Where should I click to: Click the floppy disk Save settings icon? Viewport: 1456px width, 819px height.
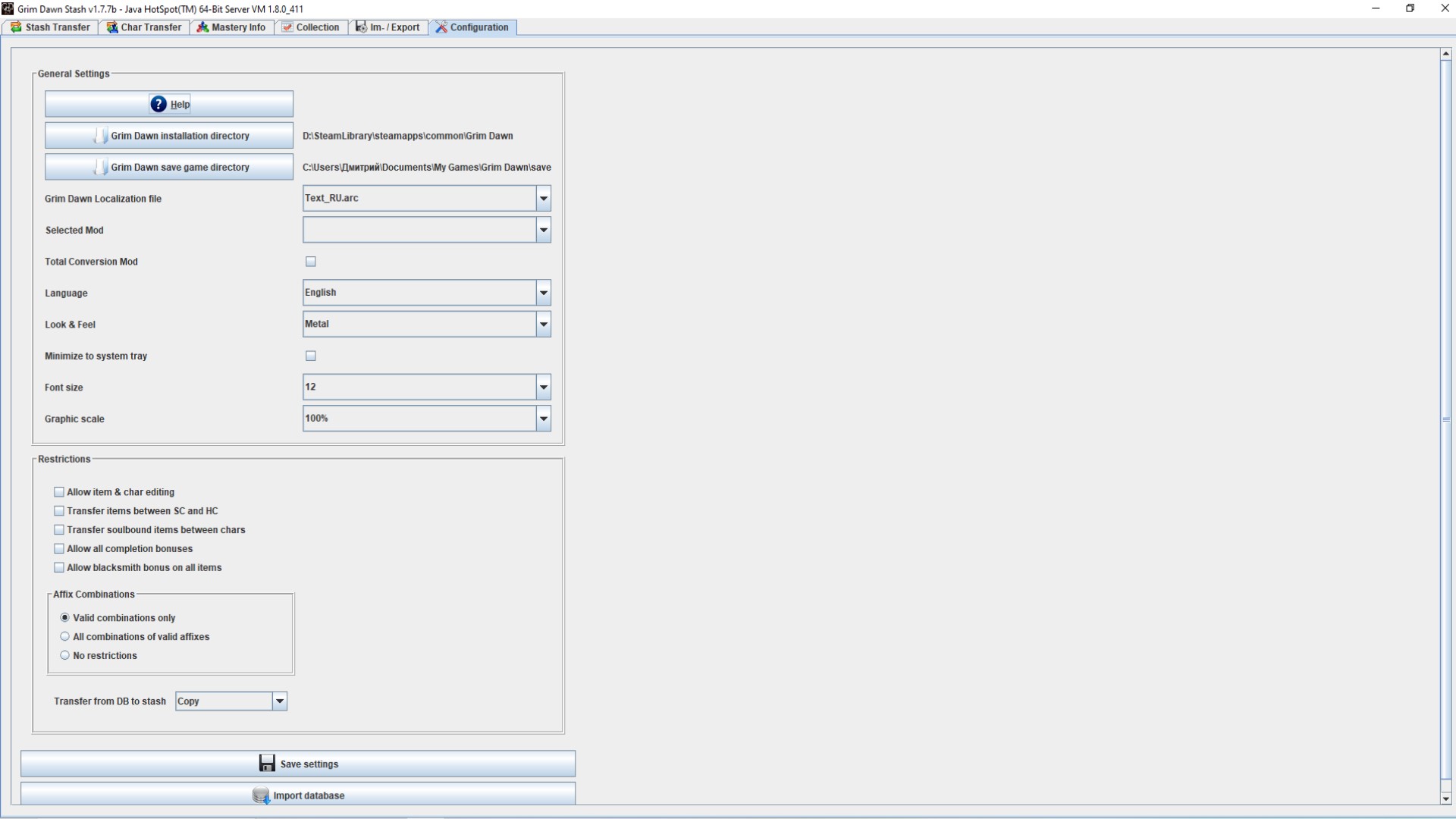pos(267,763)
